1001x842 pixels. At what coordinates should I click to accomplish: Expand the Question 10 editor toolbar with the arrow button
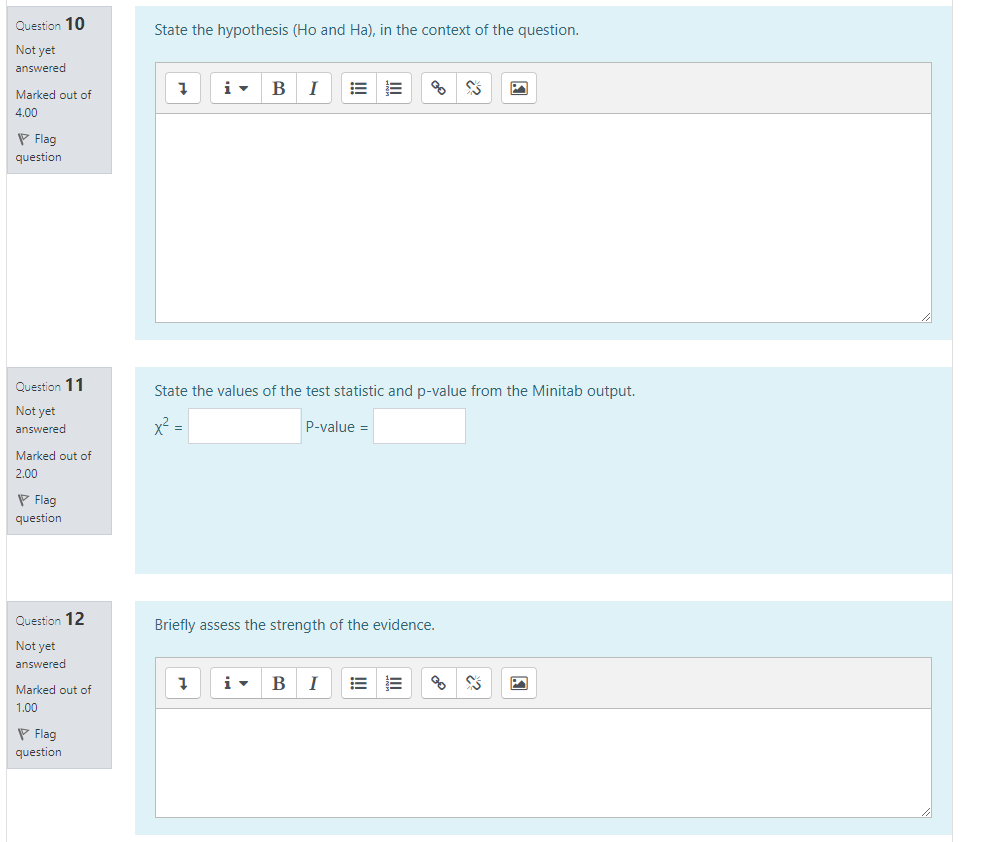pyautogui.click(x=183, y=88)
